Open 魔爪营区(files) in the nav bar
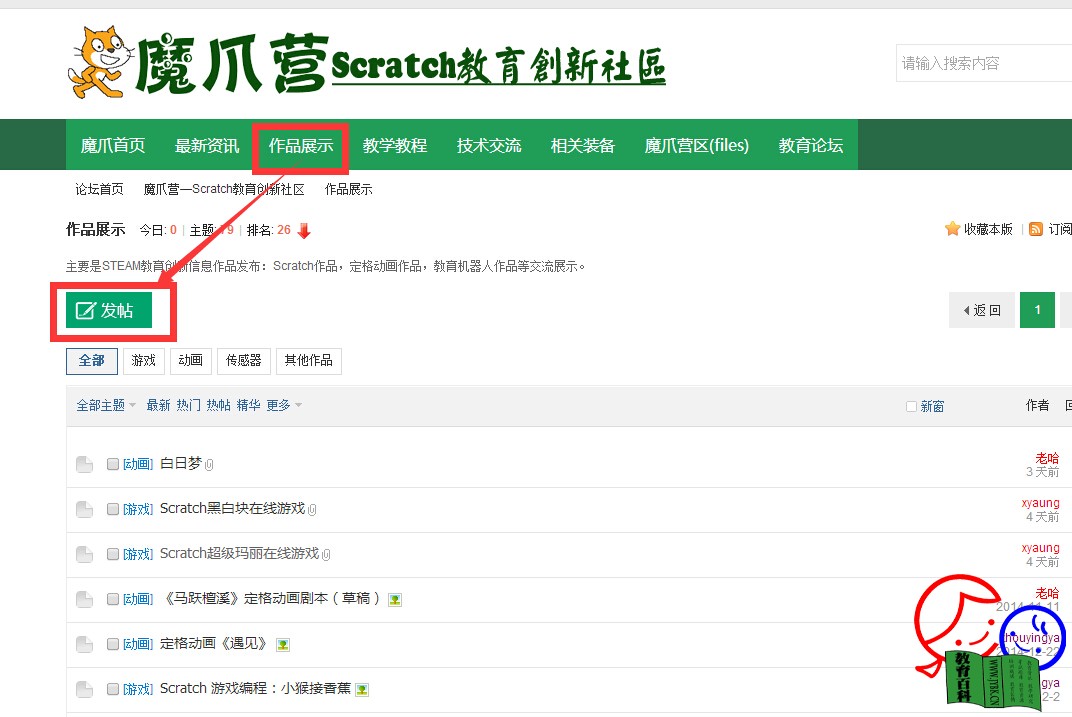Screen dimensions: 1072x717 coord(697,146)
